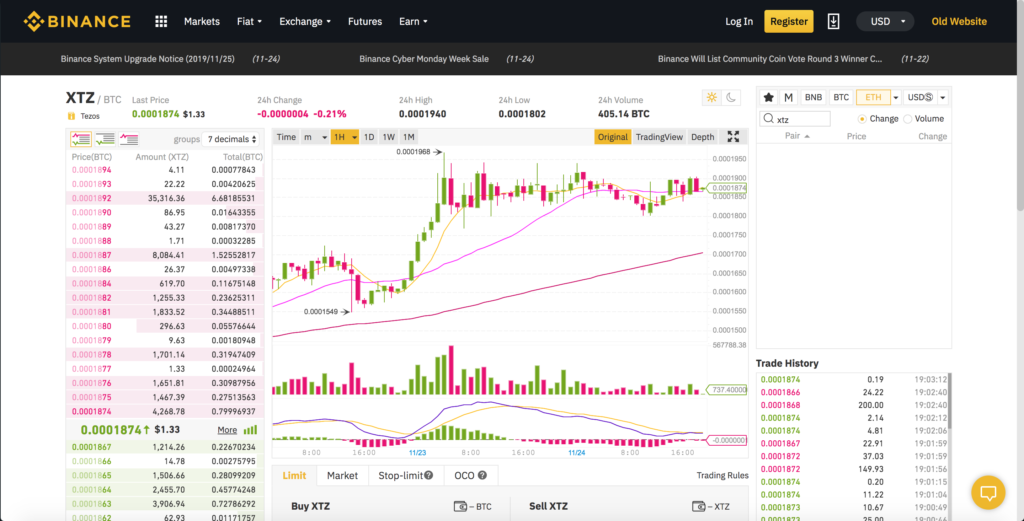Select Original chart view

click(613, 137)
